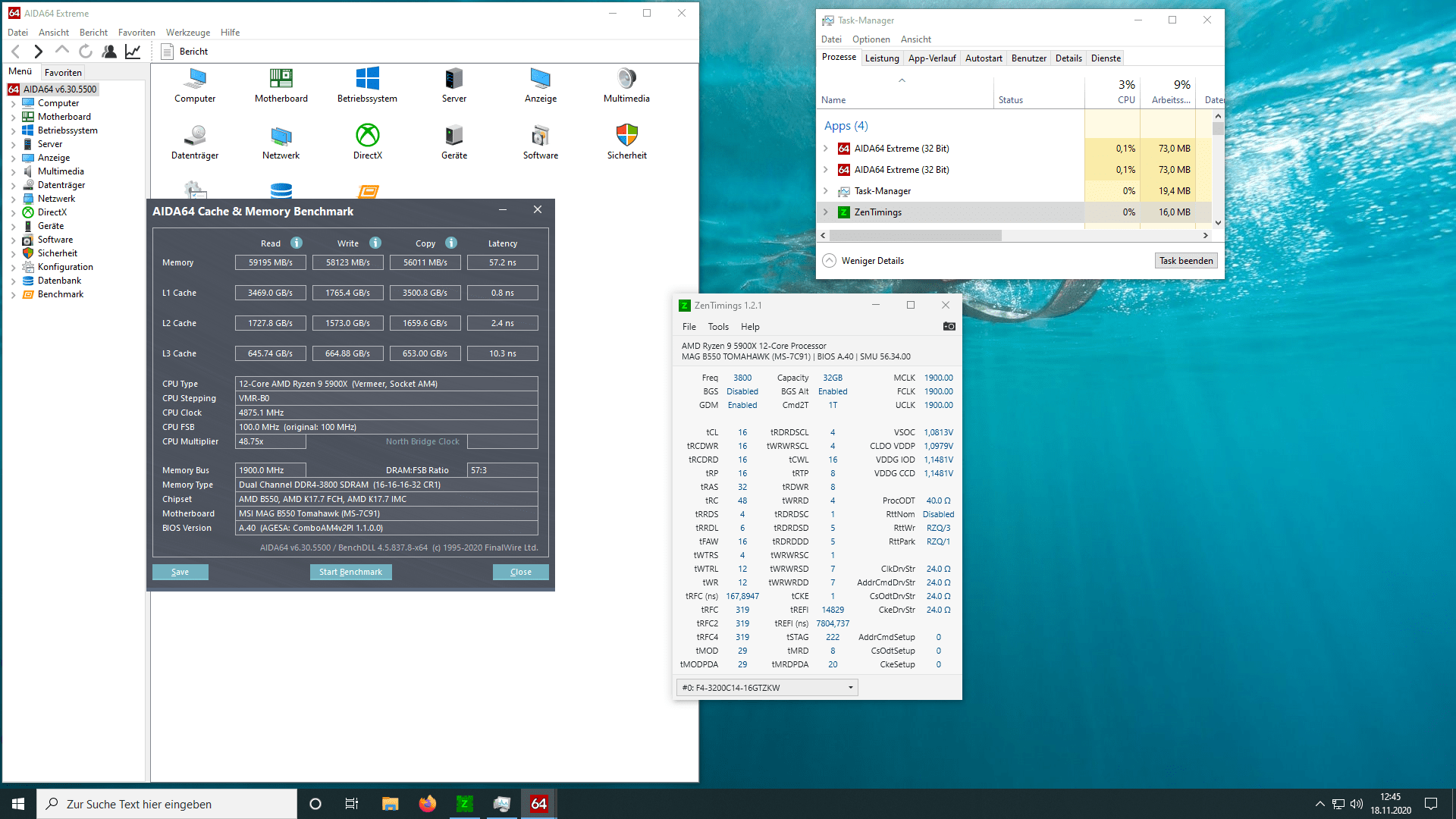Collapse details with Weniger Details chevron
Screen dimensions: 1456x819
click(x=830, y=261)
